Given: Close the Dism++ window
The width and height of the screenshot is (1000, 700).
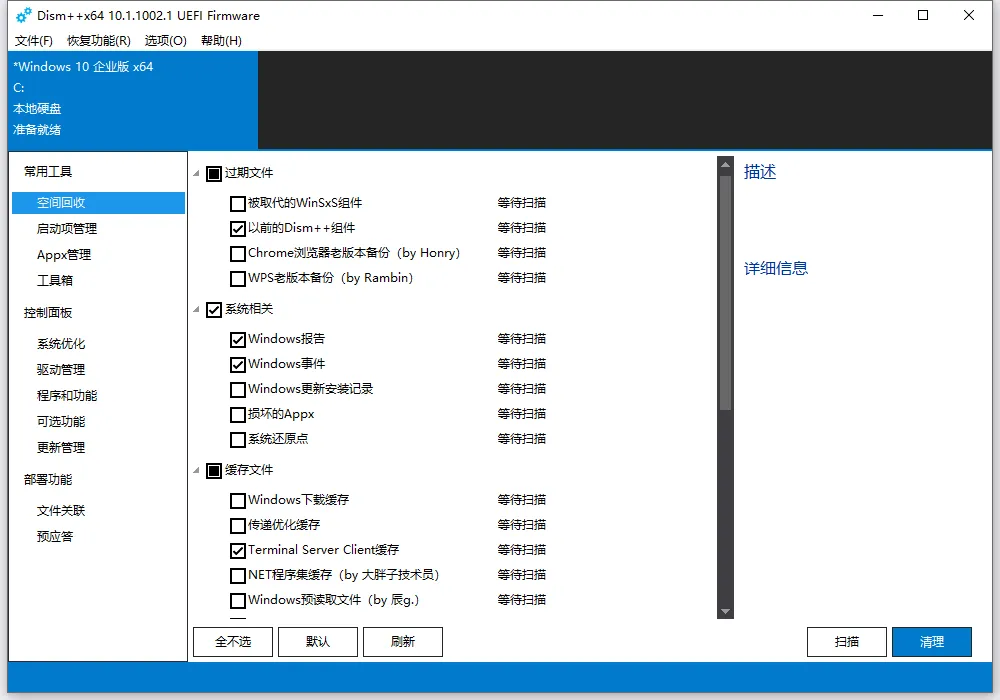Looking at the screenshot, I should (969, 15).
